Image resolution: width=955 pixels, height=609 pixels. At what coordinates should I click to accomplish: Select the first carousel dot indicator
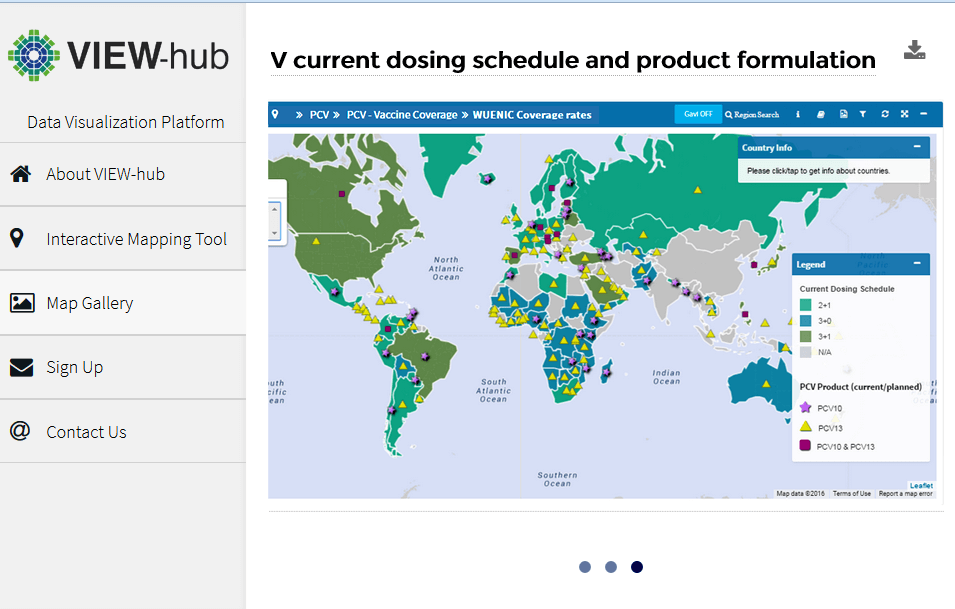click(585, 567)
